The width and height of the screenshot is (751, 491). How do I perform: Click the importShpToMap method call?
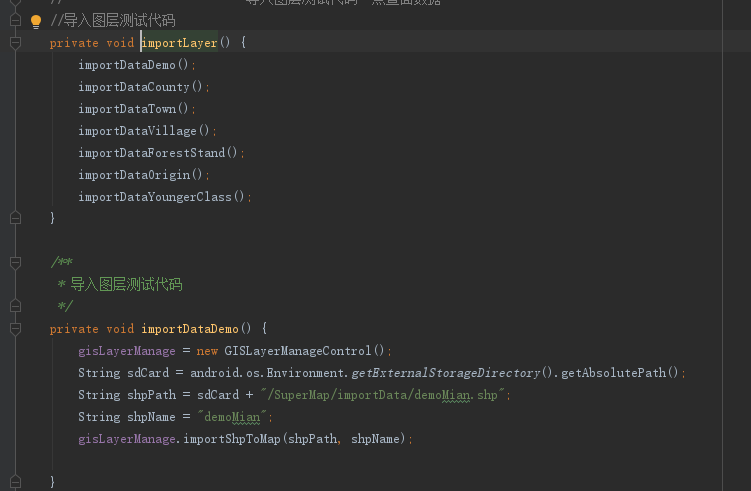coord(232,439)
